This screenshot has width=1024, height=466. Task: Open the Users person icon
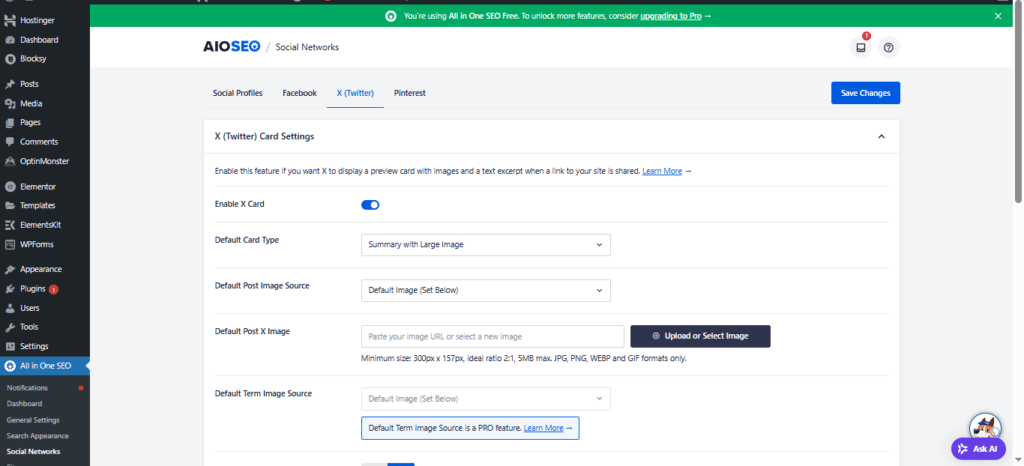(10, 308)
